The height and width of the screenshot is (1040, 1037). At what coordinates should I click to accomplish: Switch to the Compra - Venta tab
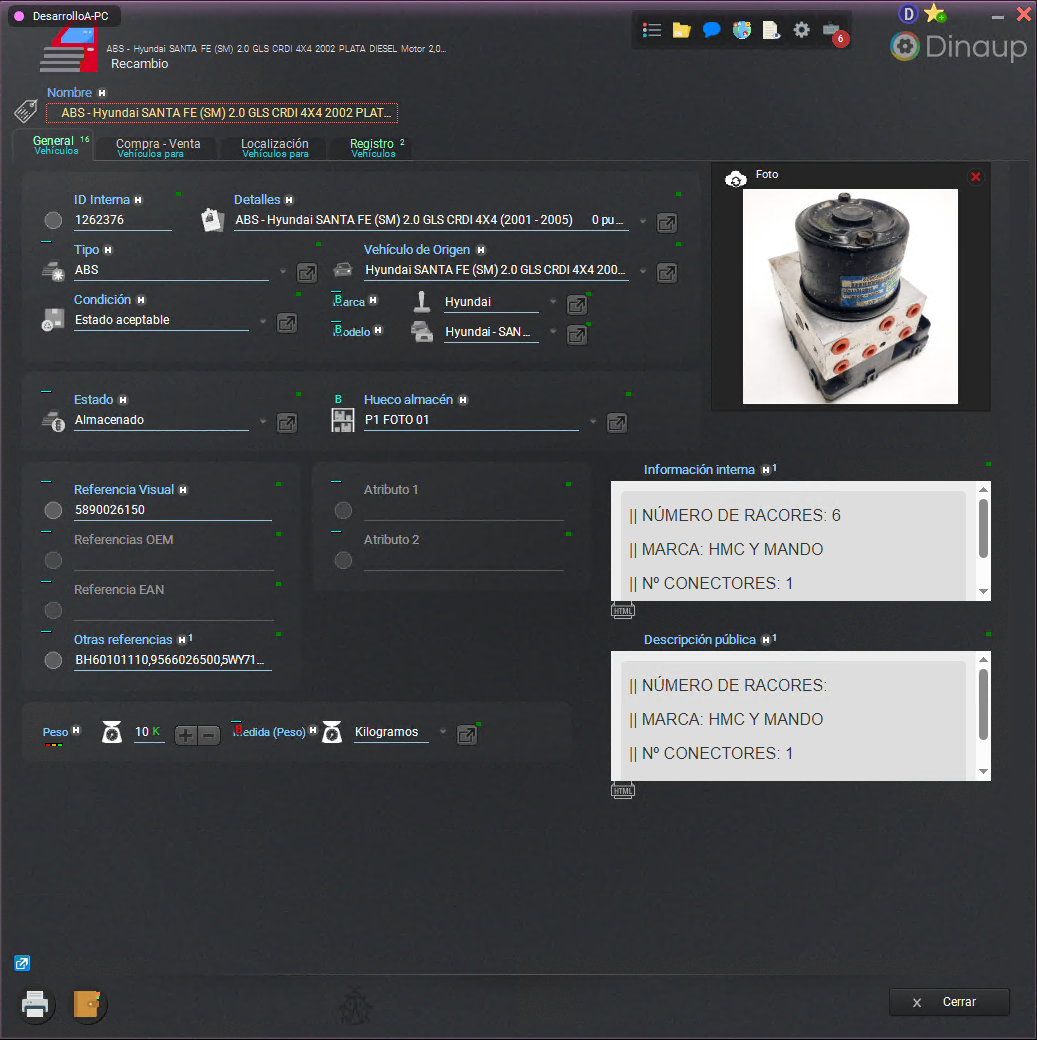tap(155, 145)
